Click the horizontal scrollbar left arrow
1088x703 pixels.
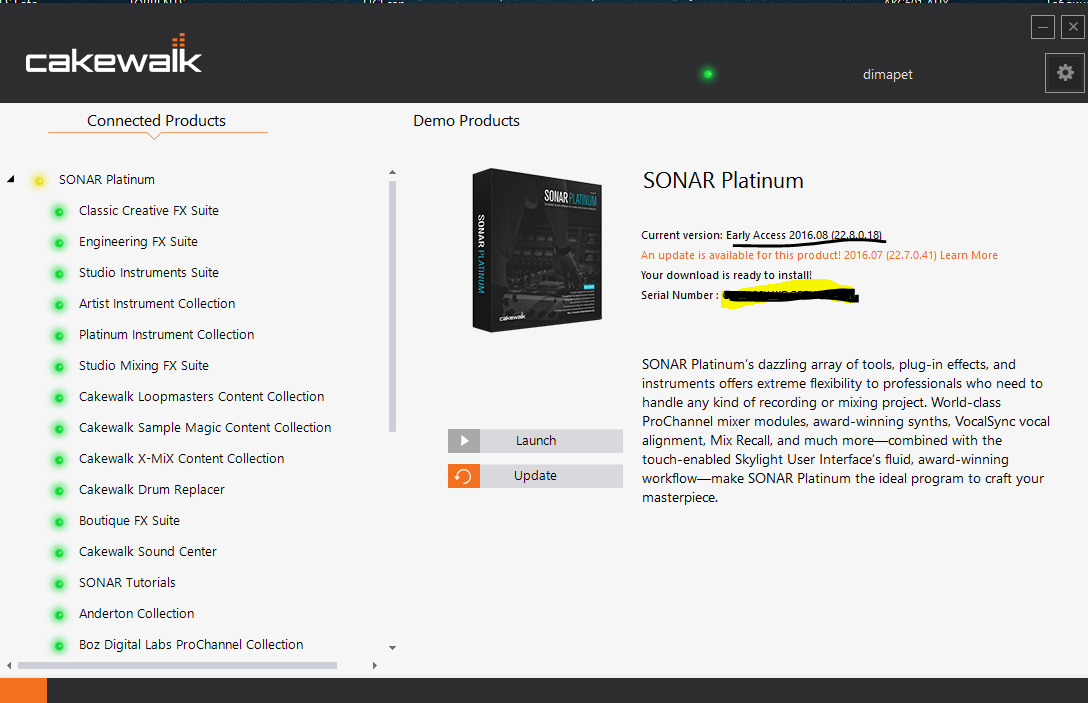pyautogui.click(x=8, y=666)
